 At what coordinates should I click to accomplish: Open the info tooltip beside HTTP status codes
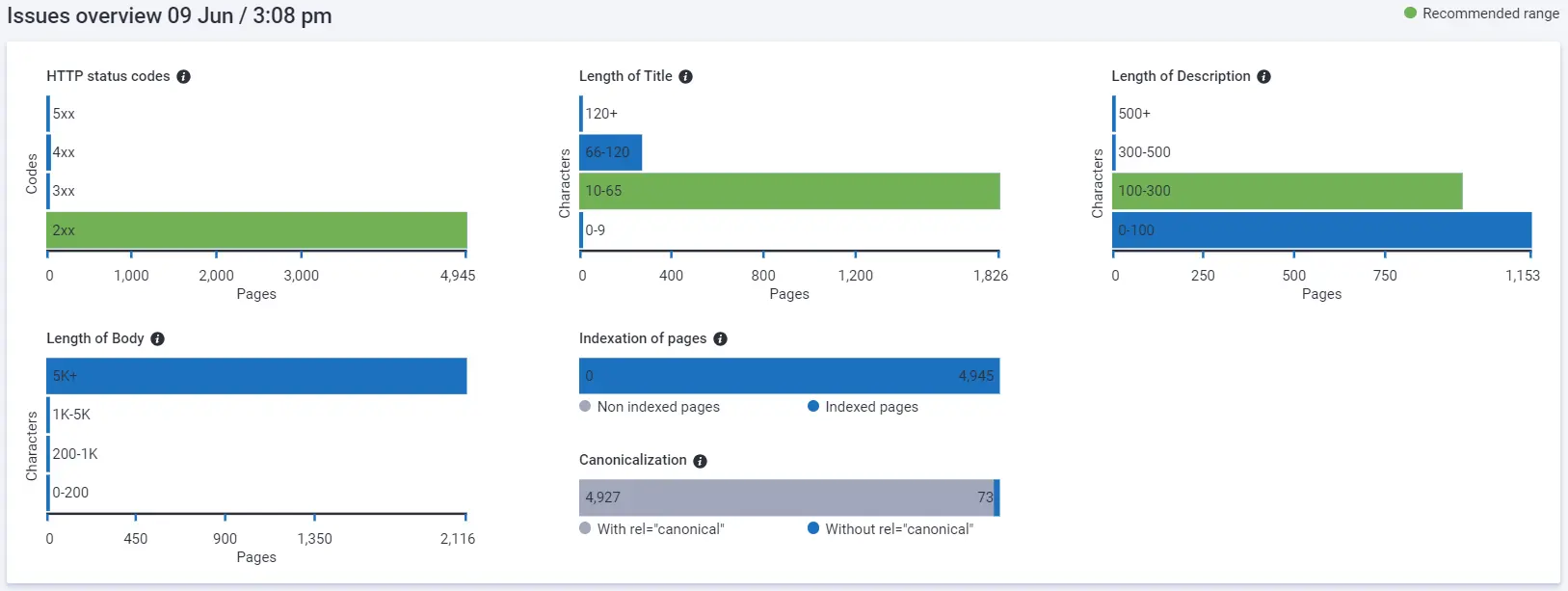click(x=183, y=76)
